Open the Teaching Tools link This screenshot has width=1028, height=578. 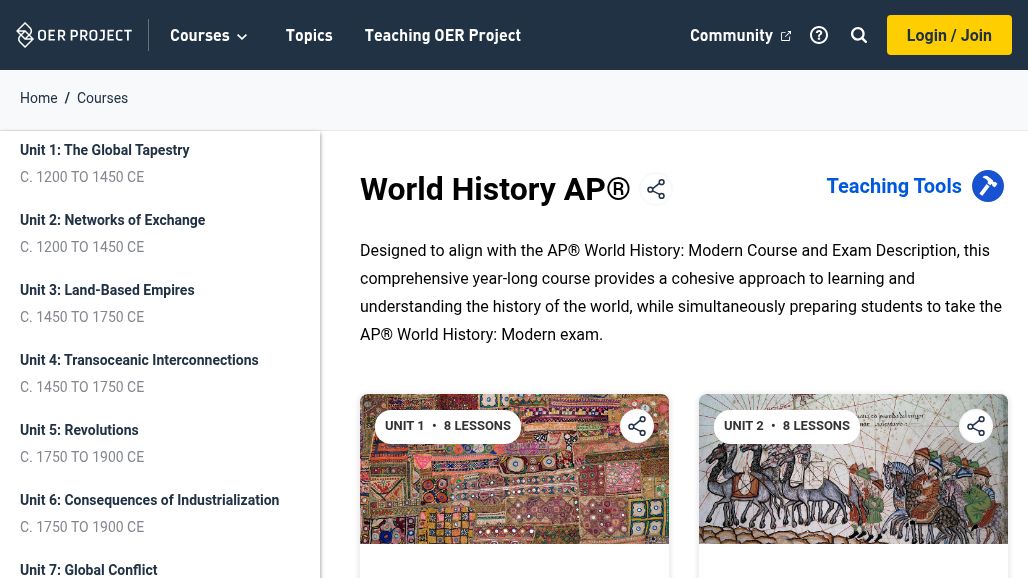894,186
